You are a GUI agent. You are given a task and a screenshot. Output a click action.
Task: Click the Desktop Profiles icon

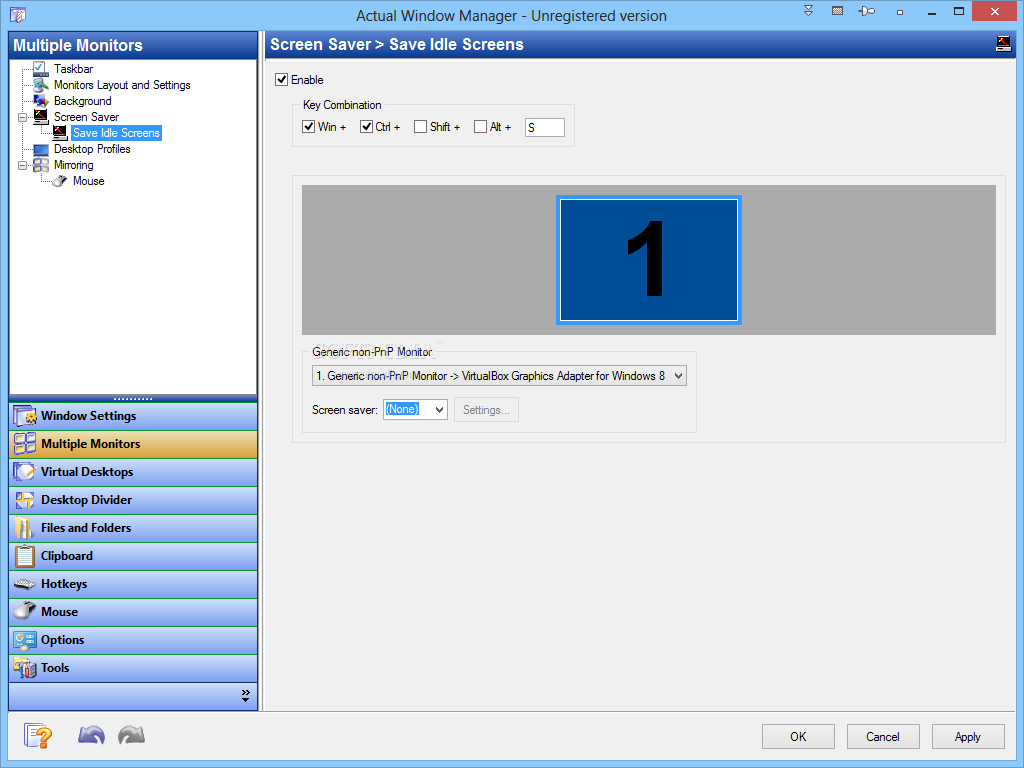[x=40, y=149]
